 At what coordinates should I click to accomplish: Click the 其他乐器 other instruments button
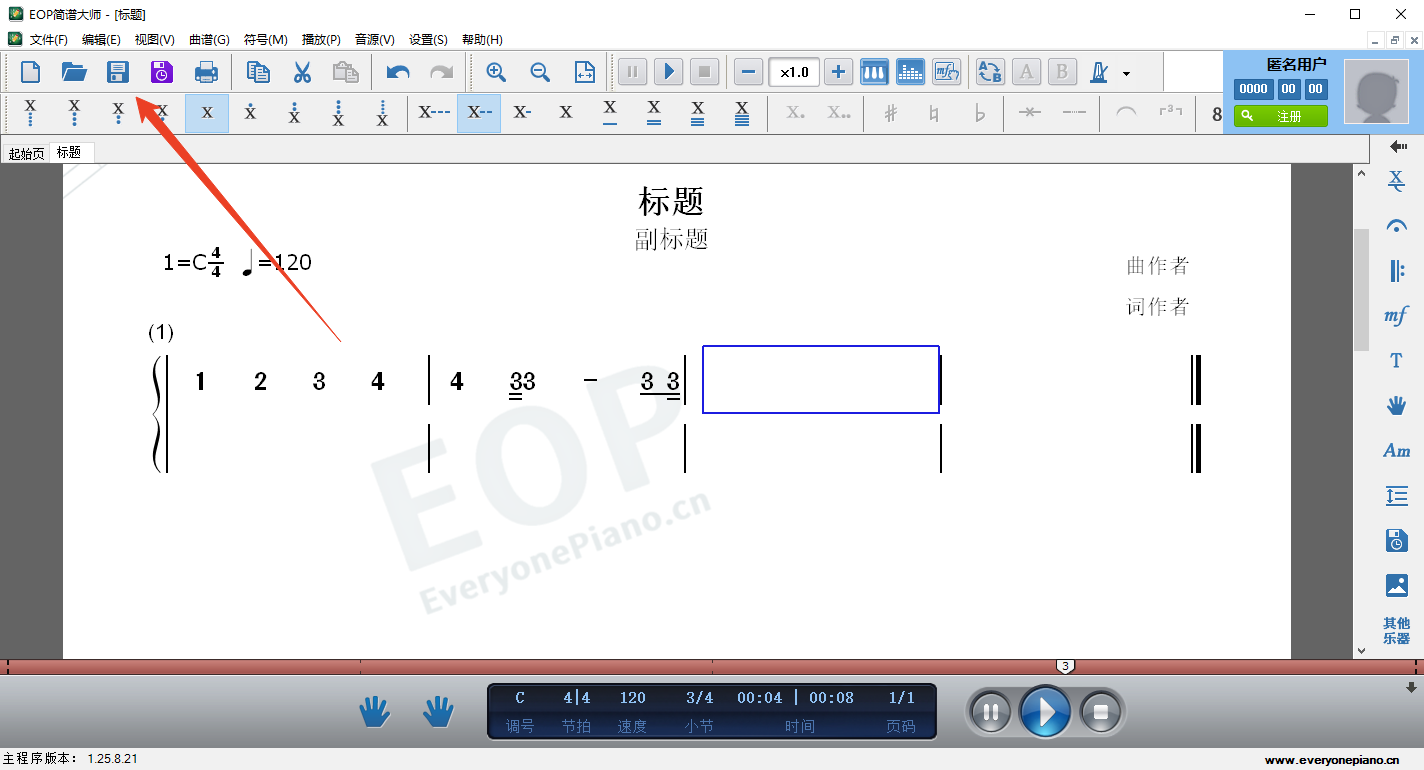1397,630
